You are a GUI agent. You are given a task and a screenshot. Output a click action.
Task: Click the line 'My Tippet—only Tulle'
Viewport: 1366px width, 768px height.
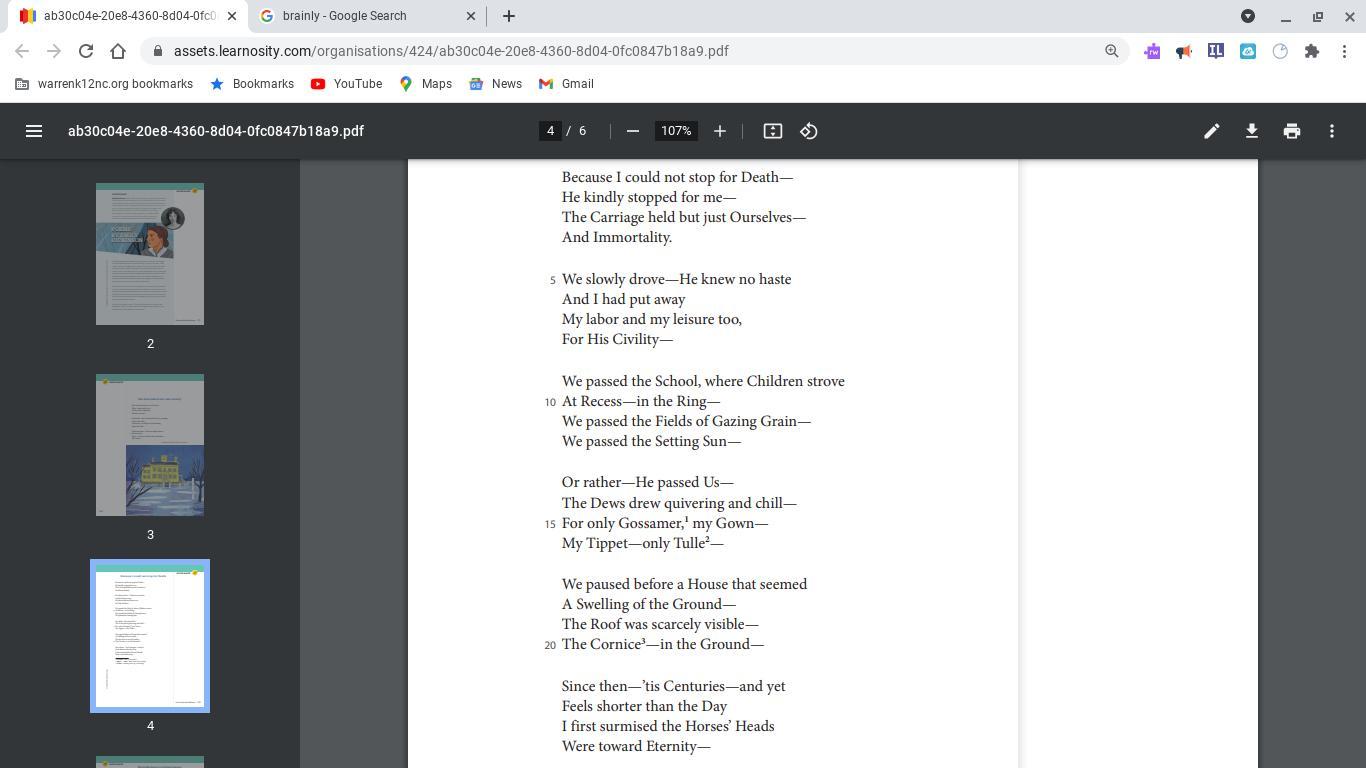pos(635,543)
